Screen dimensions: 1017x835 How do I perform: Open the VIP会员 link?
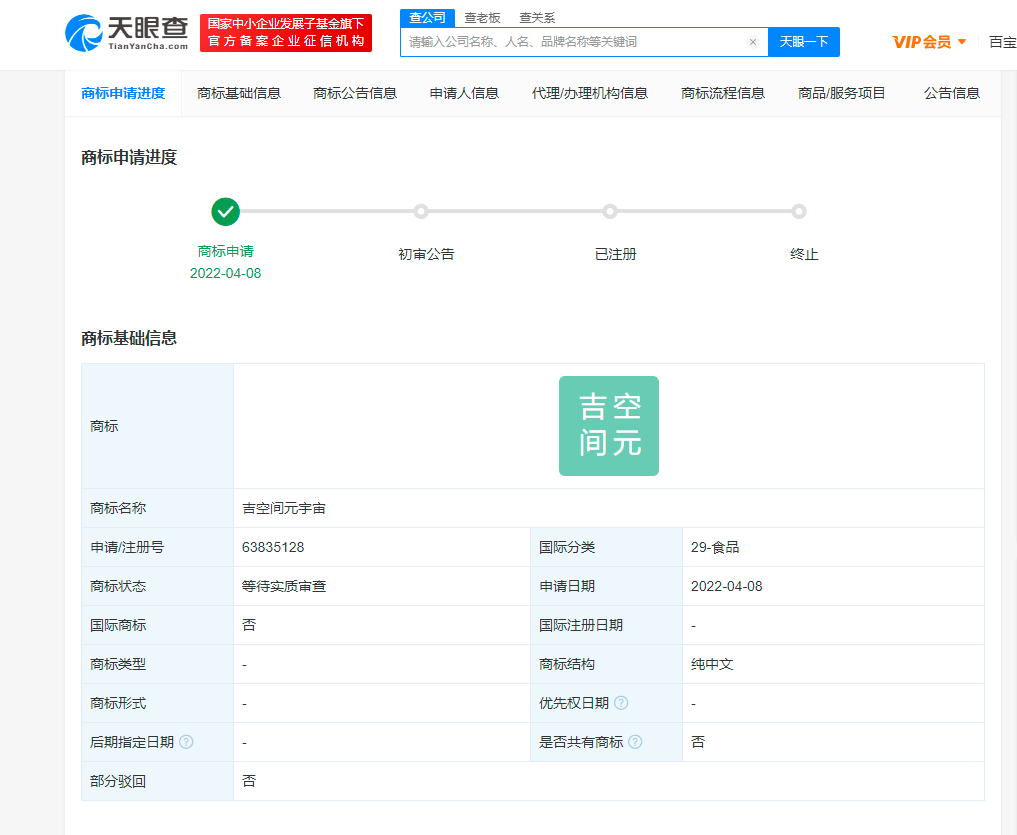(x=922, y=42)
